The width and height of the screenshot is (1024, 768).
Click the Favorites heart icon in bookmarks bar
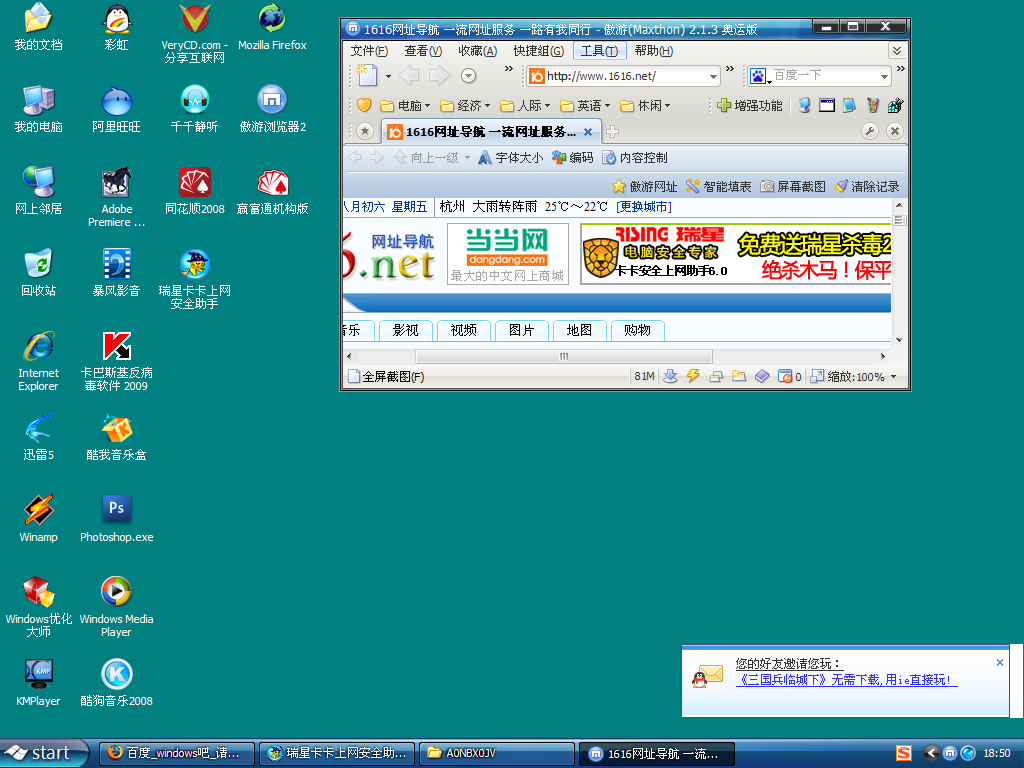[x=364, y=105]
